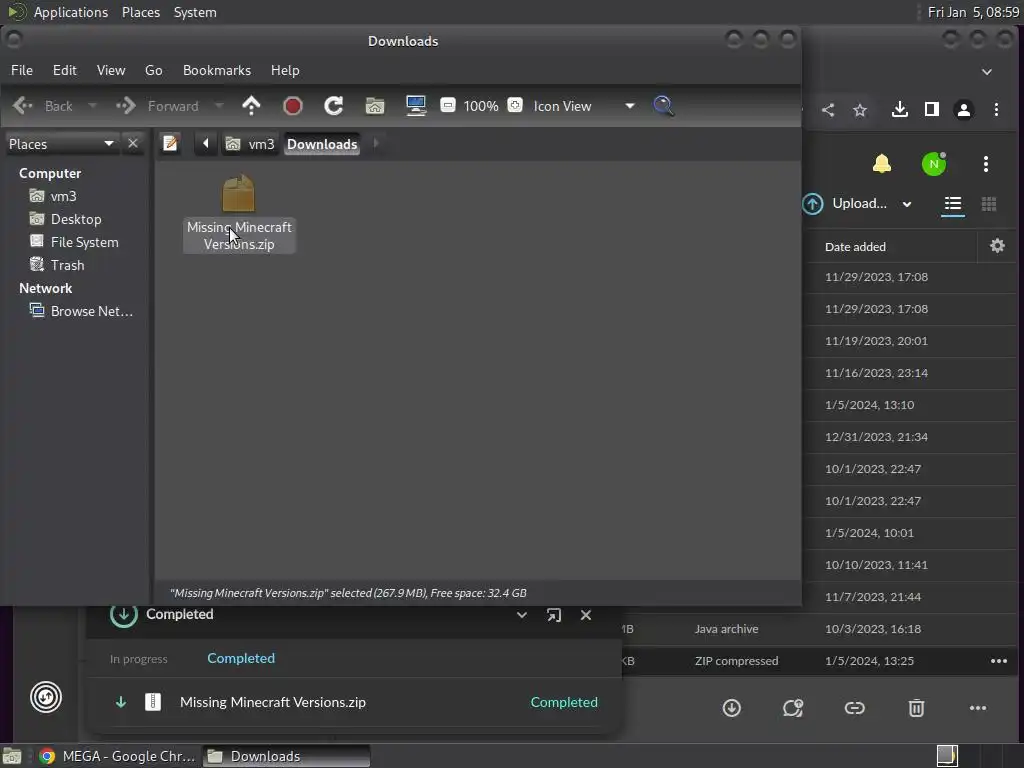Image resolution: width=1024 pixels, height=768 pixels.
Task: Close the Places sidebar
Action: 133,143
